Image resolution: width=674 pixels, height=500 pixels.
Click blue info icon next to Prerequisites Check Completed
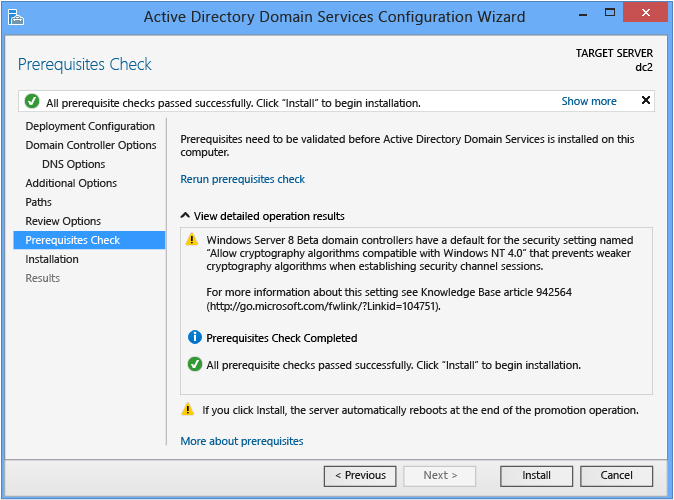195,337
